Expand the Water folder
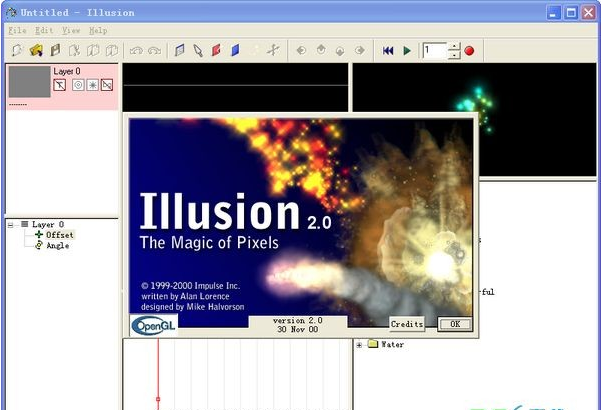The image size is (601, 410). coord(359,345)
